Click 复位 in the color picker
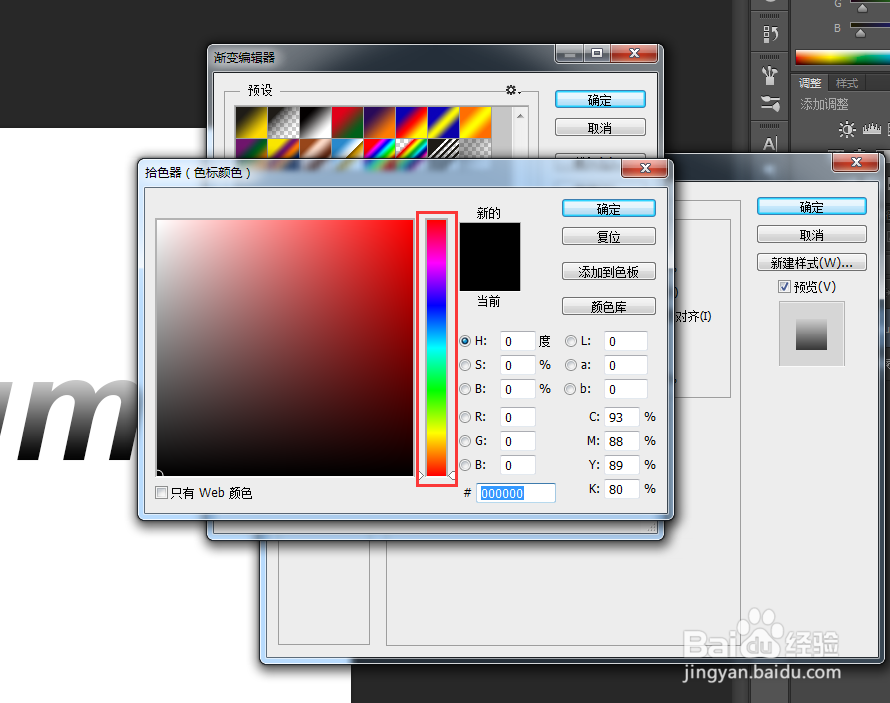 click(608, 236)
